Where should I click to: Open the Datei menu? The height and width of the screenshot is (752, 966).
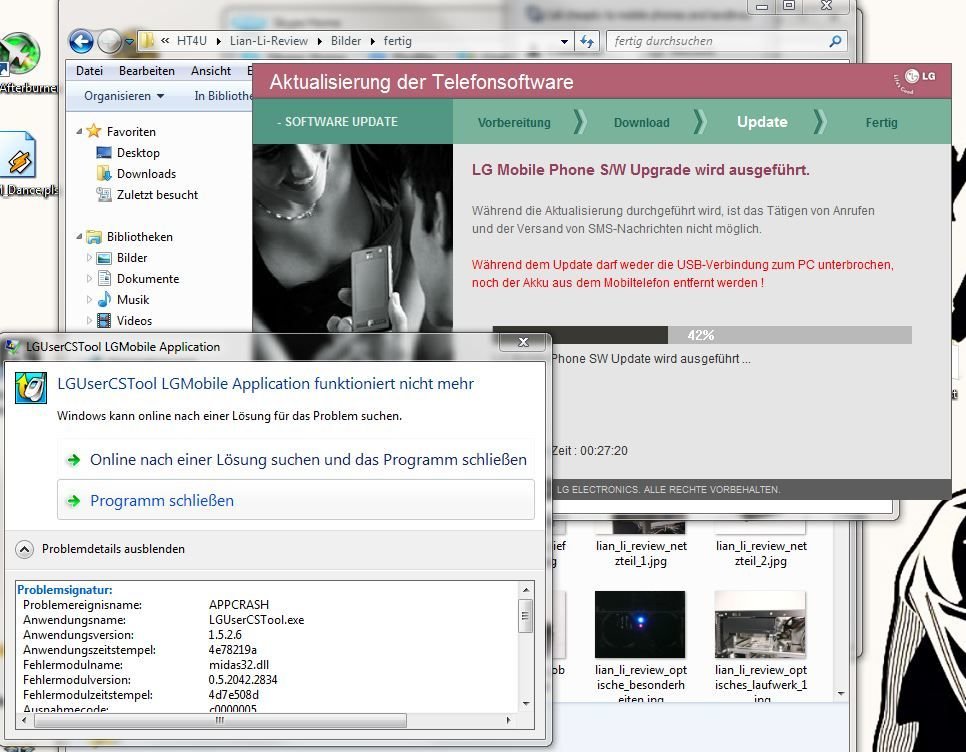tap(89, 71)
